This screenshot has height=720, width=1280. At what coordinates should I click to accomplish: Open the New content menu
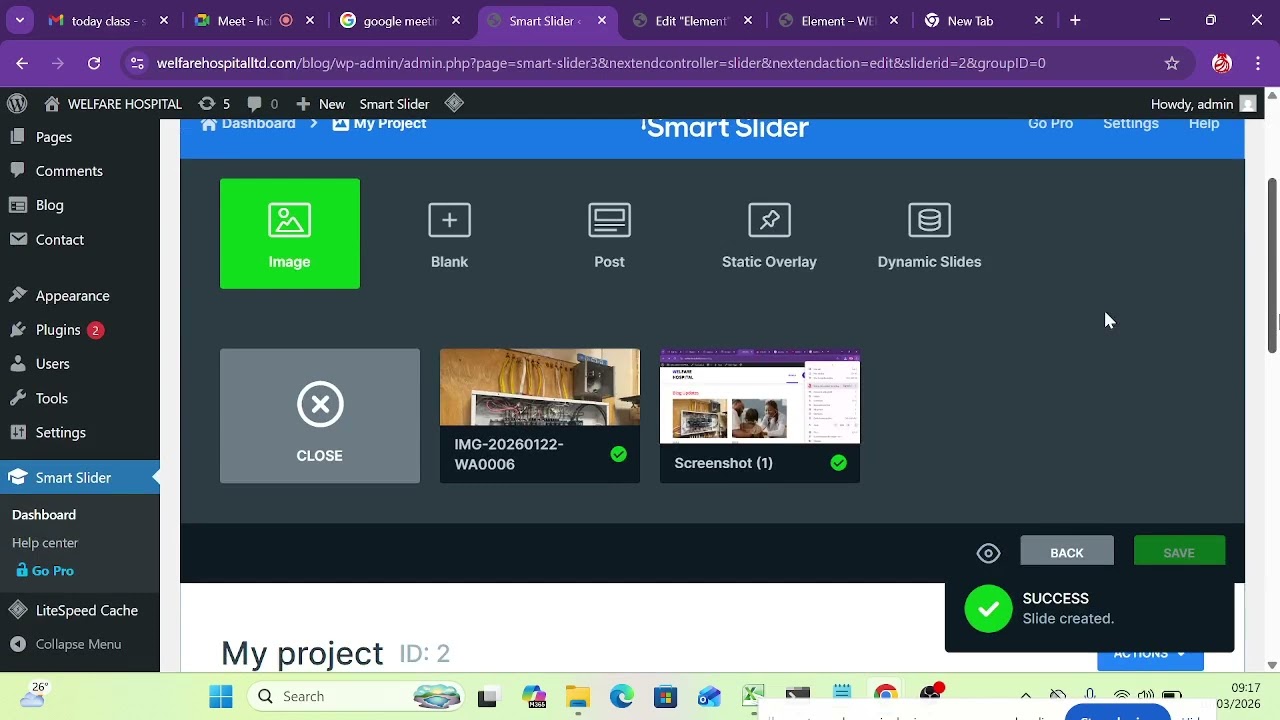tap(320, 104)
